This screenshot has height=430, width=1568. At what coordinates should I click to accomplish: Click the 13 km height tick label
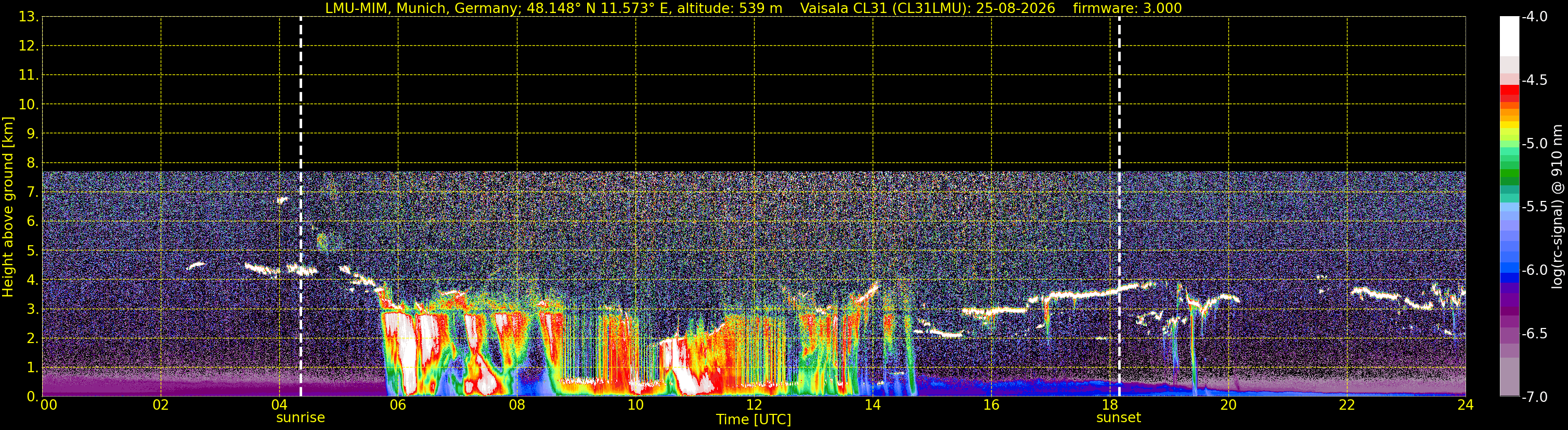[x=28, y=17]
